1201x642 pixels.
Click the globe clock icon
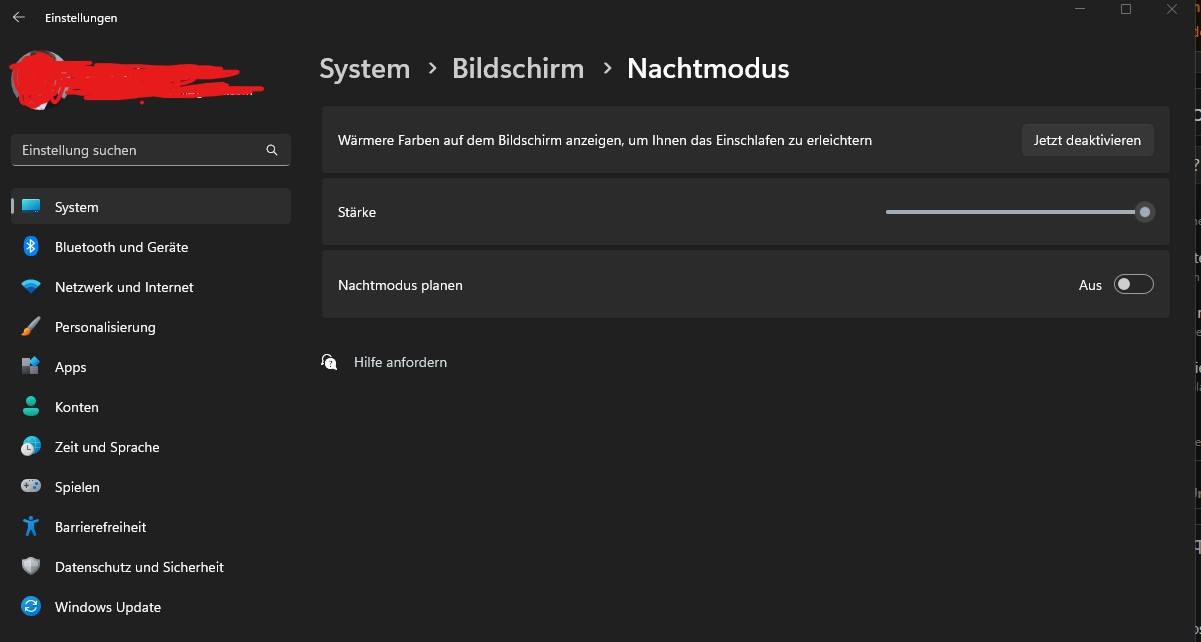[31, 447]
